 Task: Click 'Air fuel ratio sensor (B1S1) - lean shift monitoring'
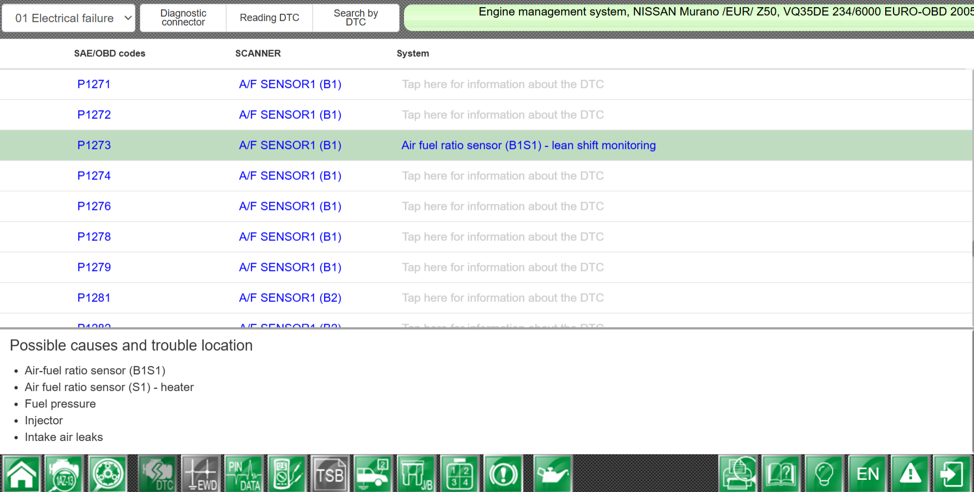coord(529,145)
